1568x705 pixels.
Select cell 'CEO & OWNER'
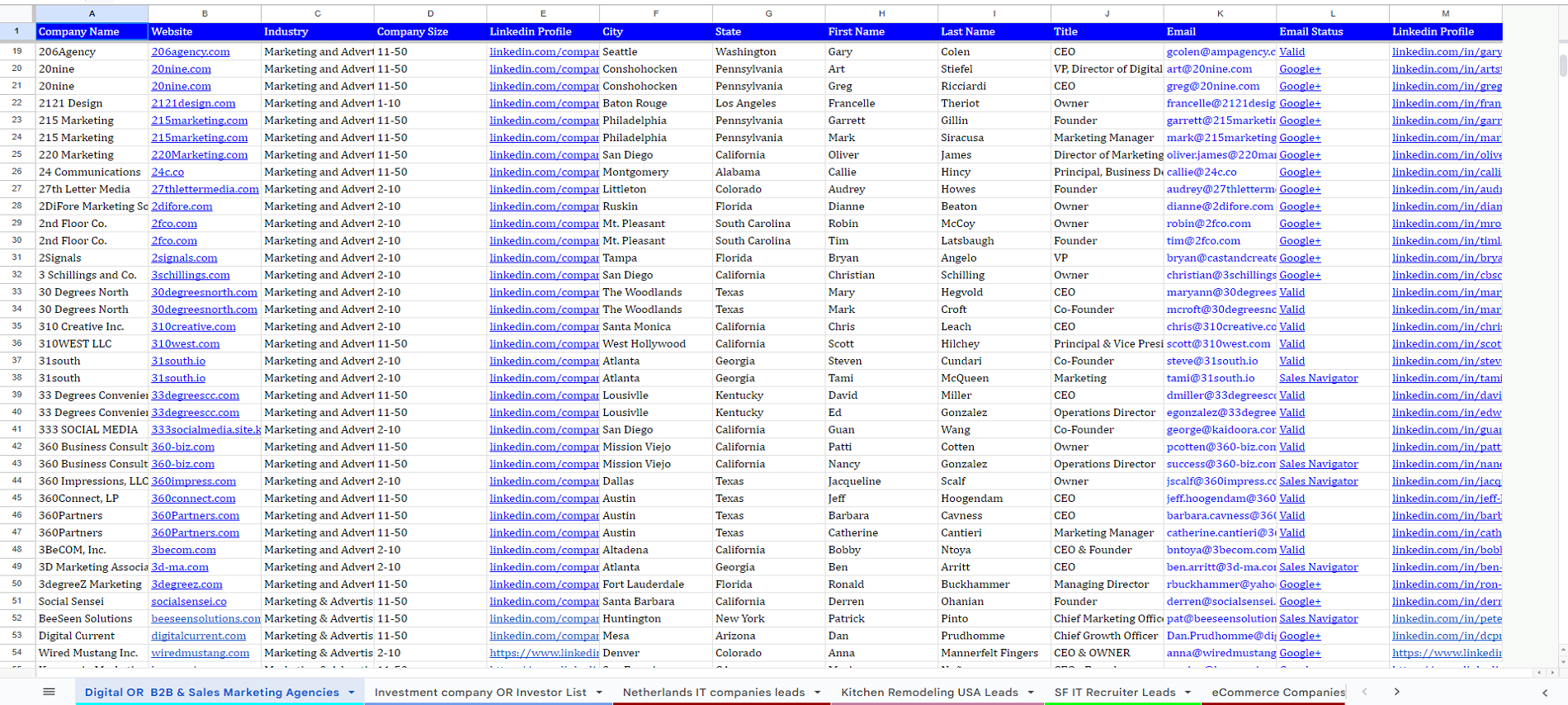1107,653
